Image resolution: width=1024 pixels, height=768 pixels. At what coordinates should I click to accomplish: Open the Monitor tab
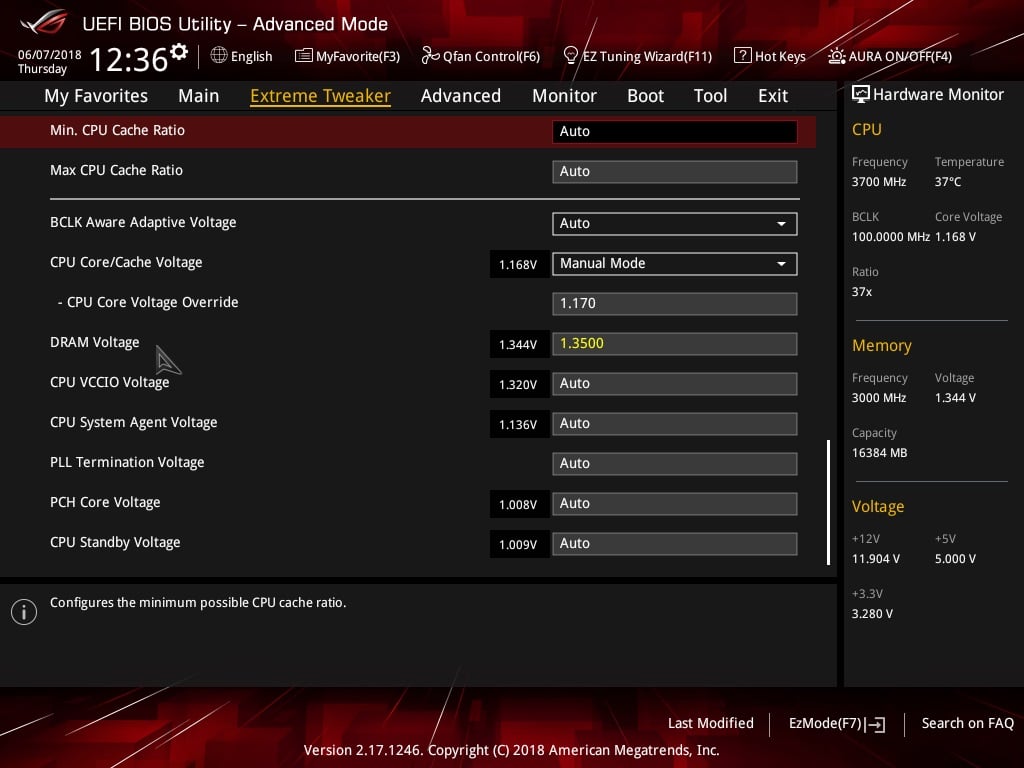point(564,96)
